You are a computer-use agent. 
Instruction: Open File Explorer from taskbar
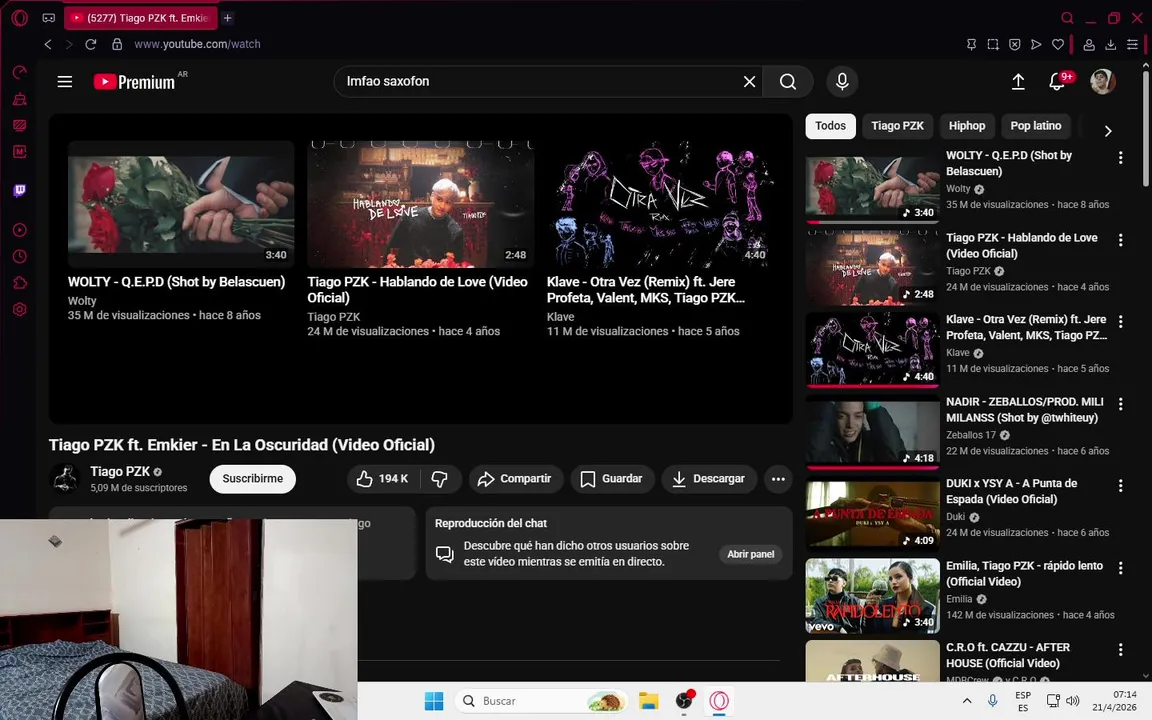pos(648,701)
